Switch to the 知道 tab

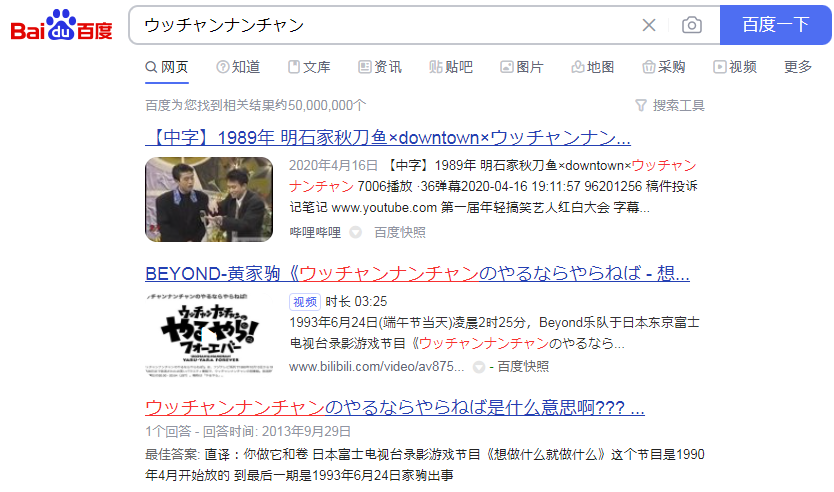[x=238, y=67]
